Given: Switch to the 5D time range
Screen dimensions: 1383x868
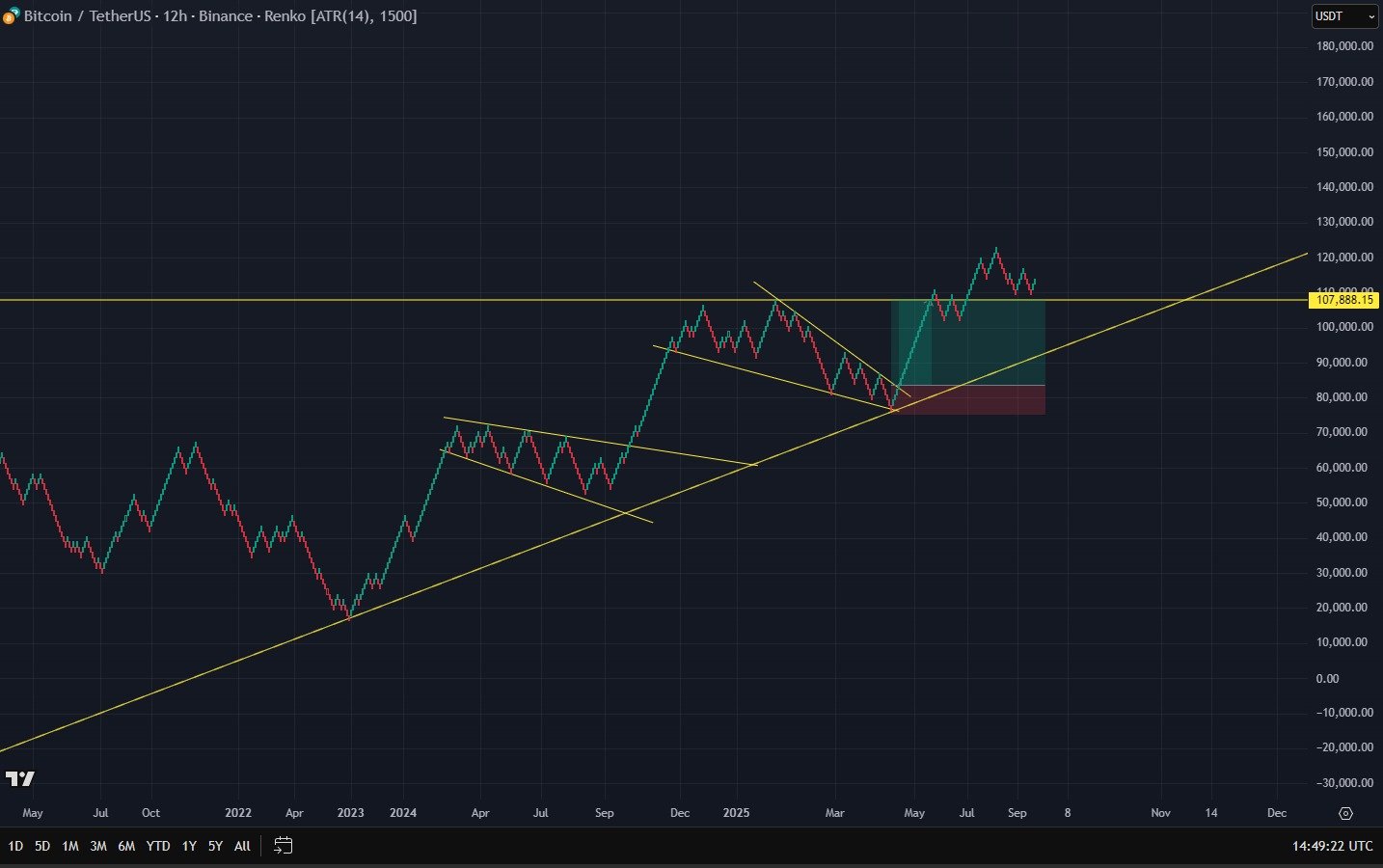Looking at the screenshot, I should (x=42, y=846).
